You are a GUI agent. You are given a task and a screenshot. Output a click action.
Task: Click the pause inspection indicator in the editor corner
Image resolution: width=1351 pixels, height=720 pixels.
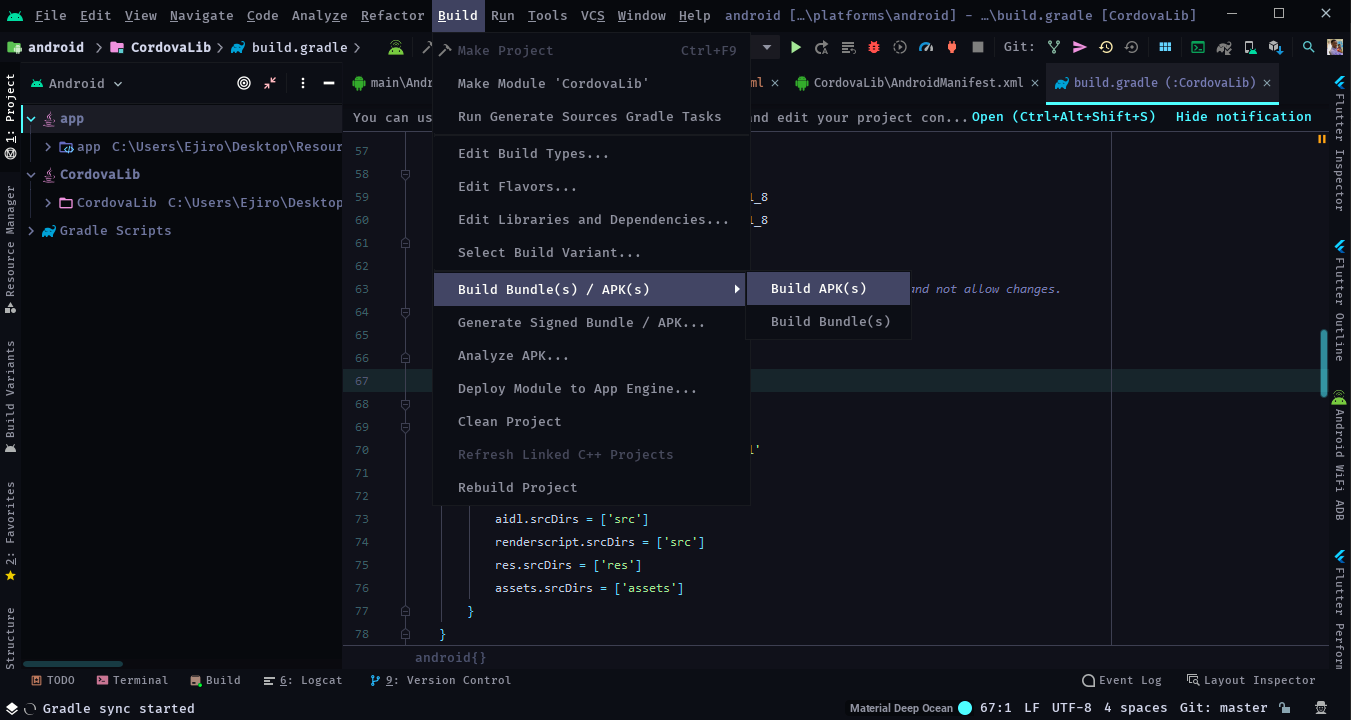[x=1322, y=141]
